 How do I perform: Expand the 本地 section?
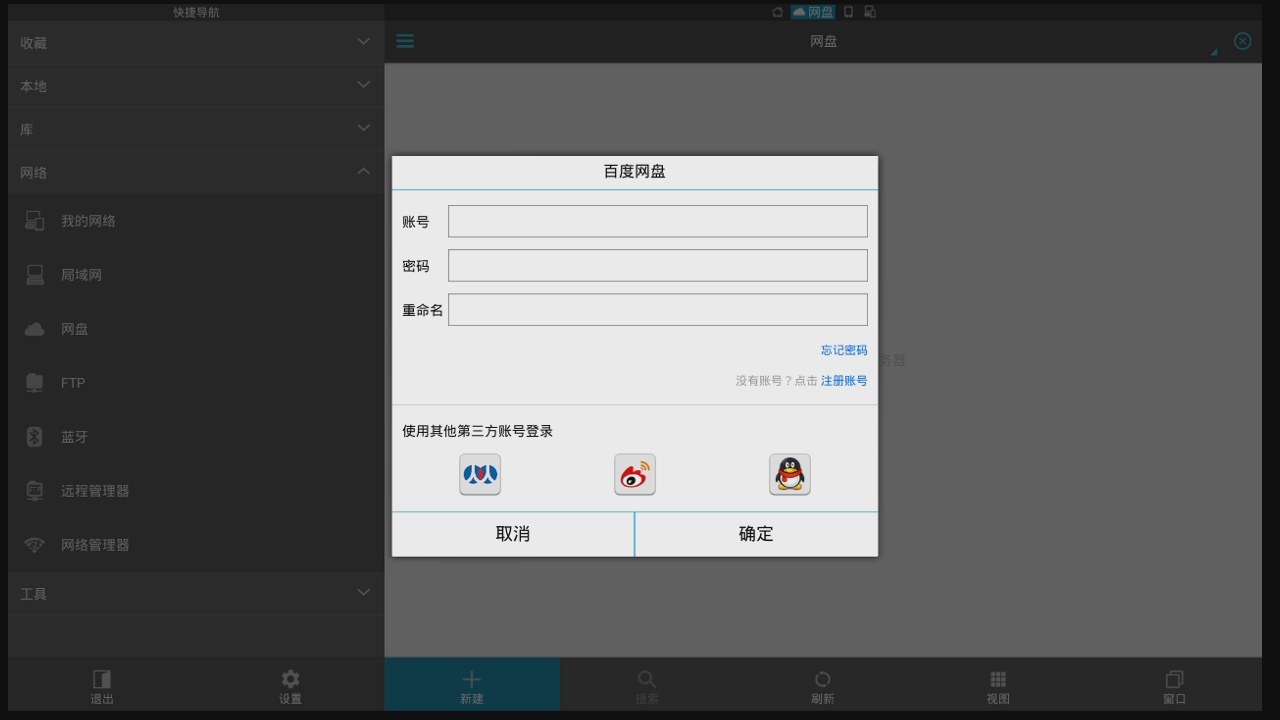click(196, 86)
